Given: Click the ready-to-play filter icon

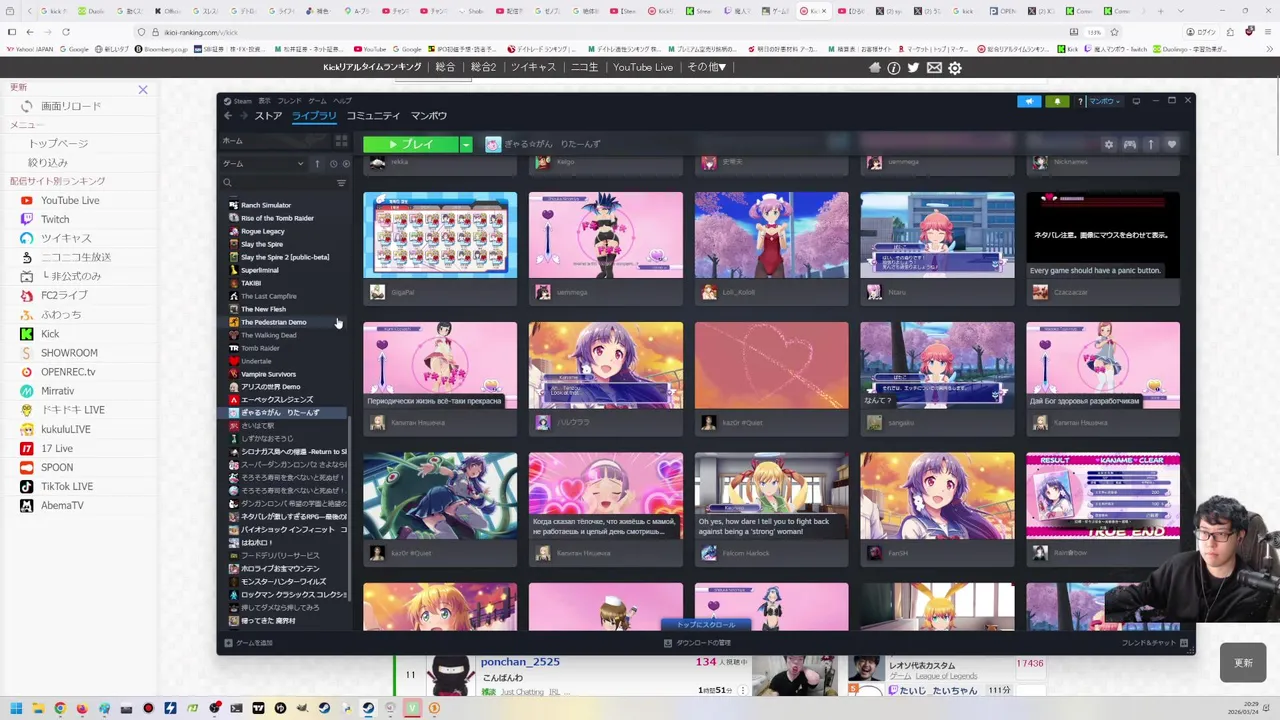Looking at the screenshot, I should [x=346, y=164].
